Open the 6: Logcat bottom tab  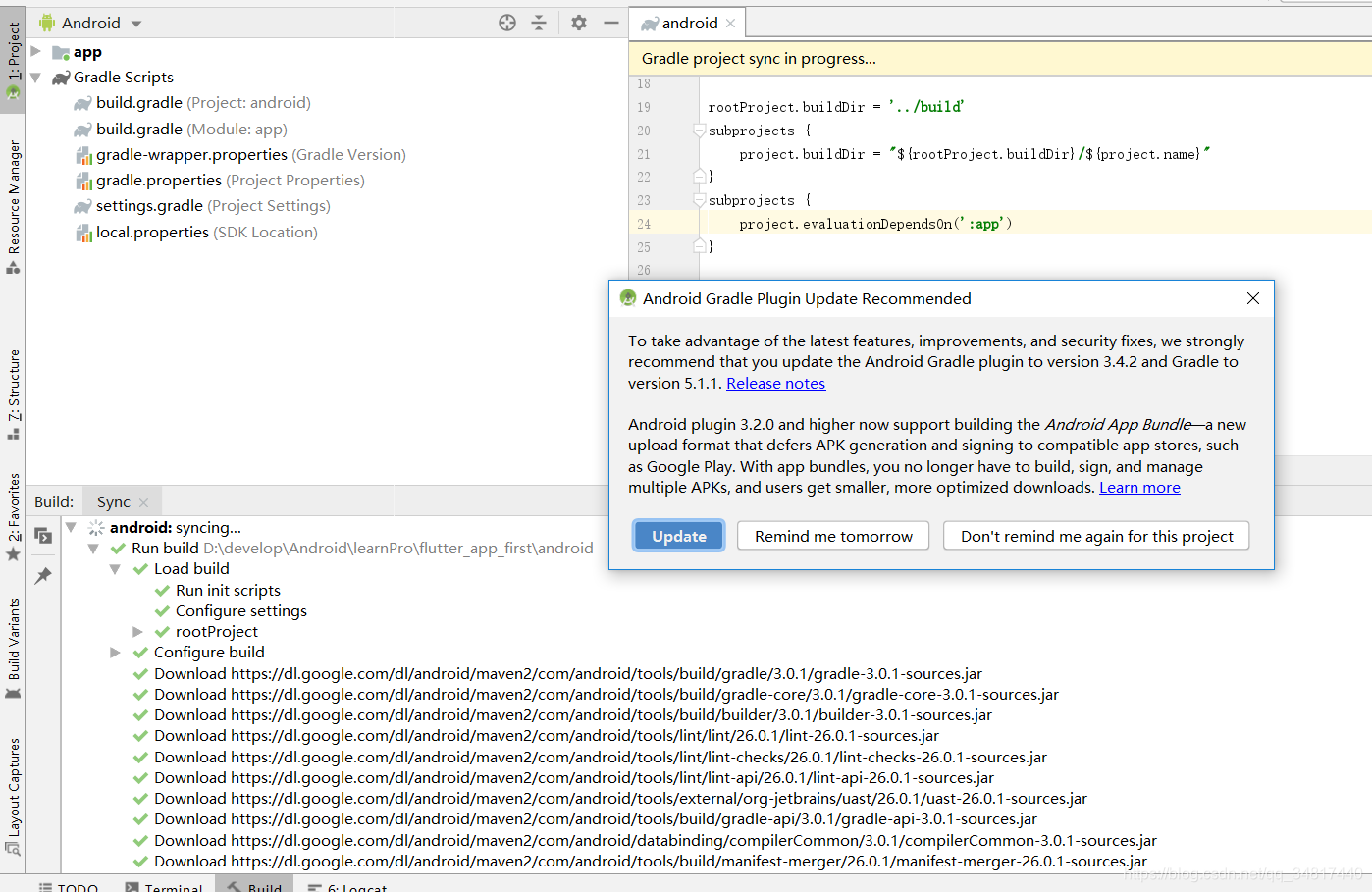347,886
